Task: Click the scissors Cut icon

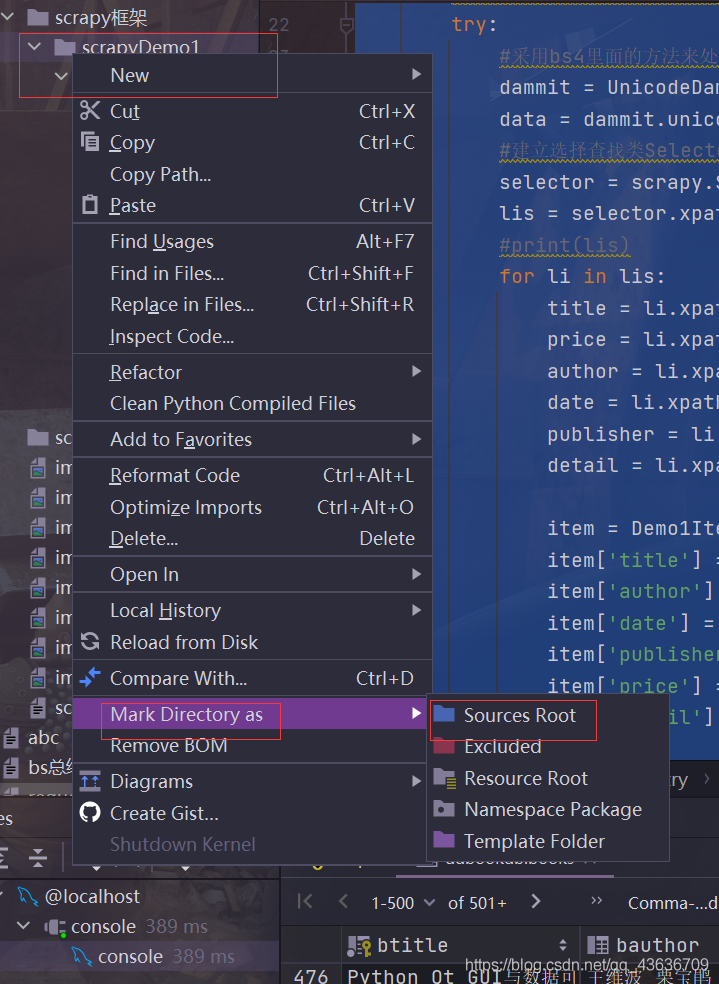Action: (90, 111)
